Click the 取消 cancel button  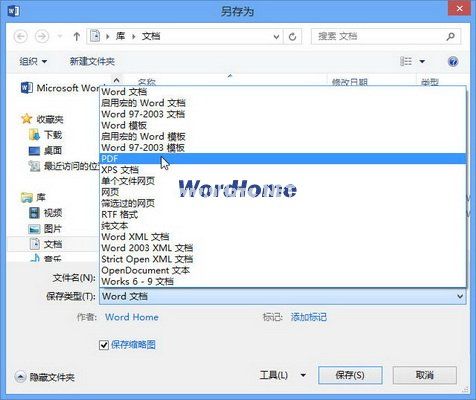(x=425, y=375)
